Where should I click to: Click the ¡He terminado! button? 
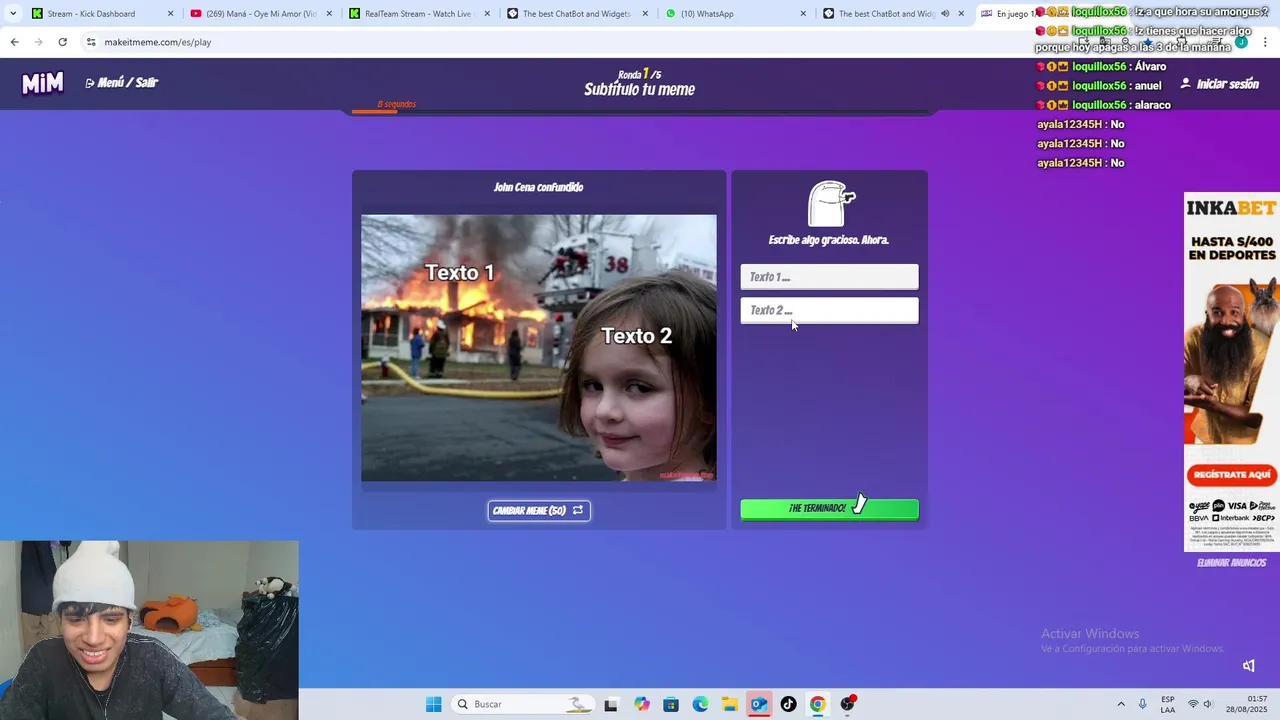(x=829, y=509)
